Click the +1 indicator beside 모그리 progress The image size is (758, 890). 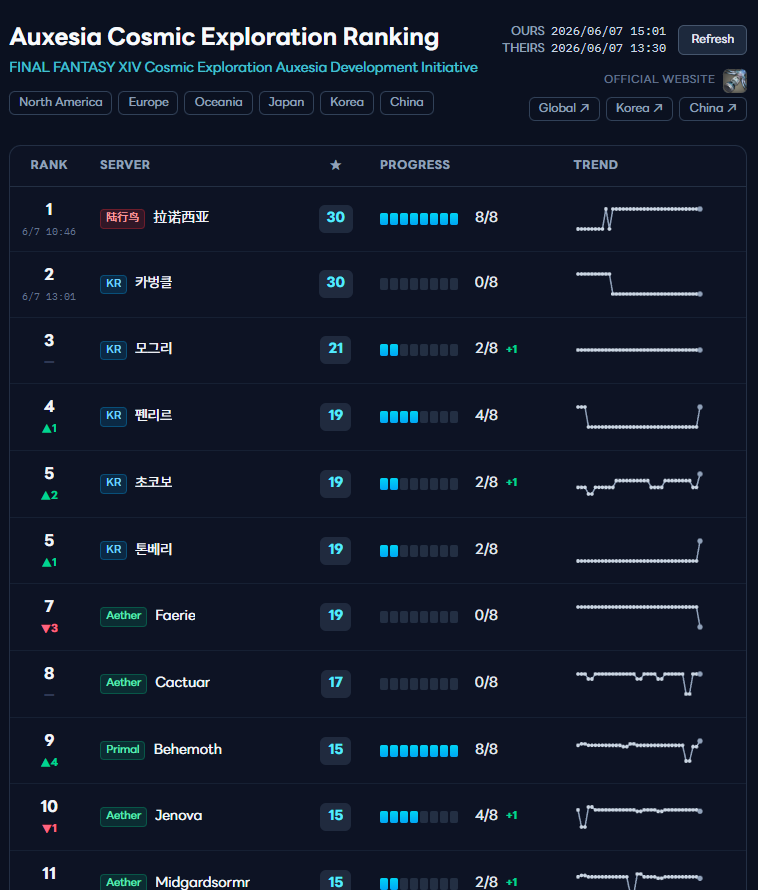click(512, 350)
